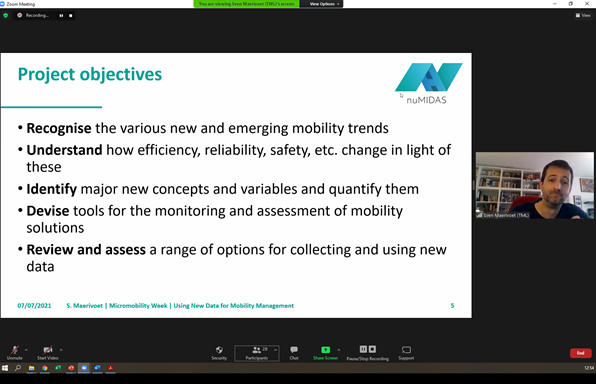Click the red End meeting button
The width and height of the screenshot is (596, 384).
[580, 353]
